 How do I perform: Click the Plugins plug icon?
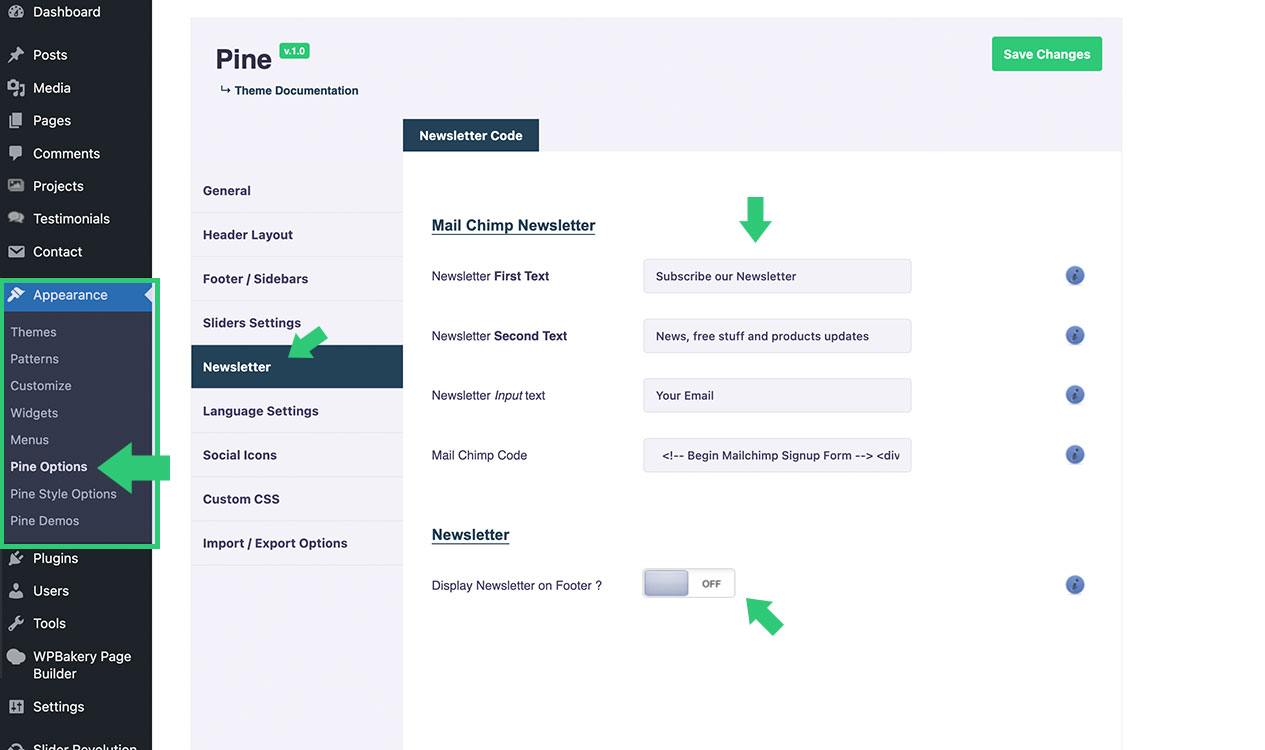16,558
